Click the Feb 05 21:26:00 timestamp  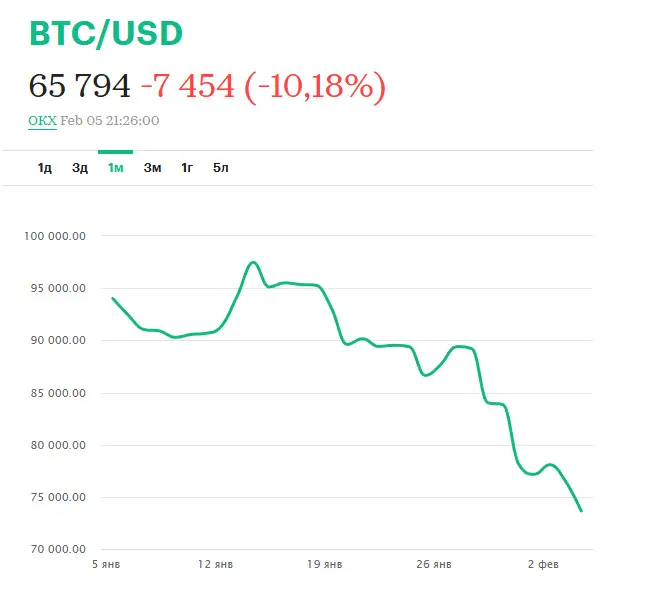pyautogui.click(x=110, y=121)
